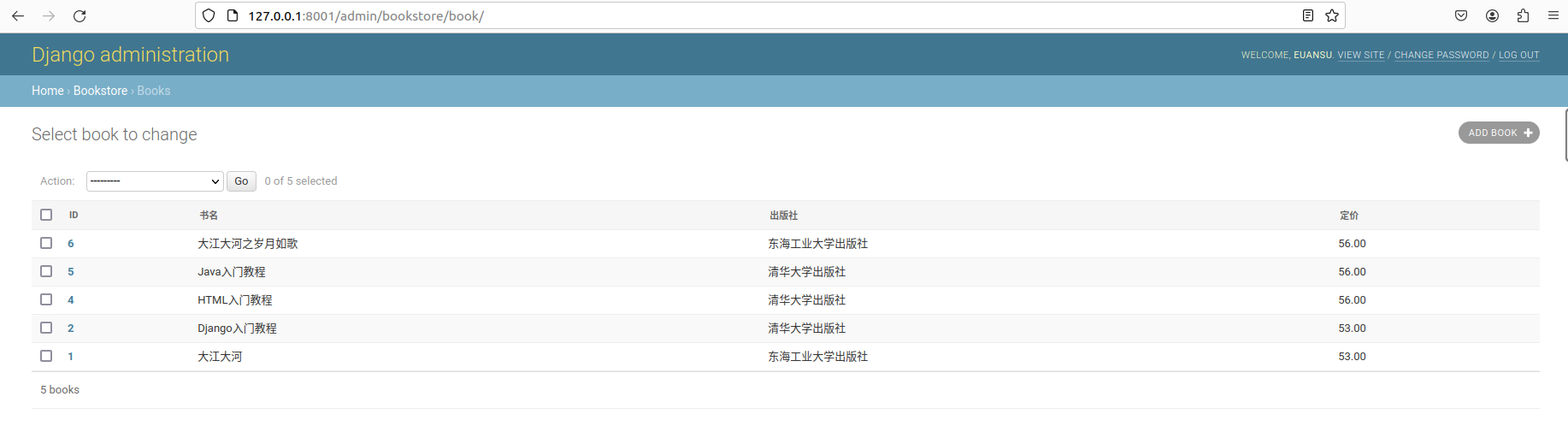Sort by the 书名 column header

click(x=209, y=216)
